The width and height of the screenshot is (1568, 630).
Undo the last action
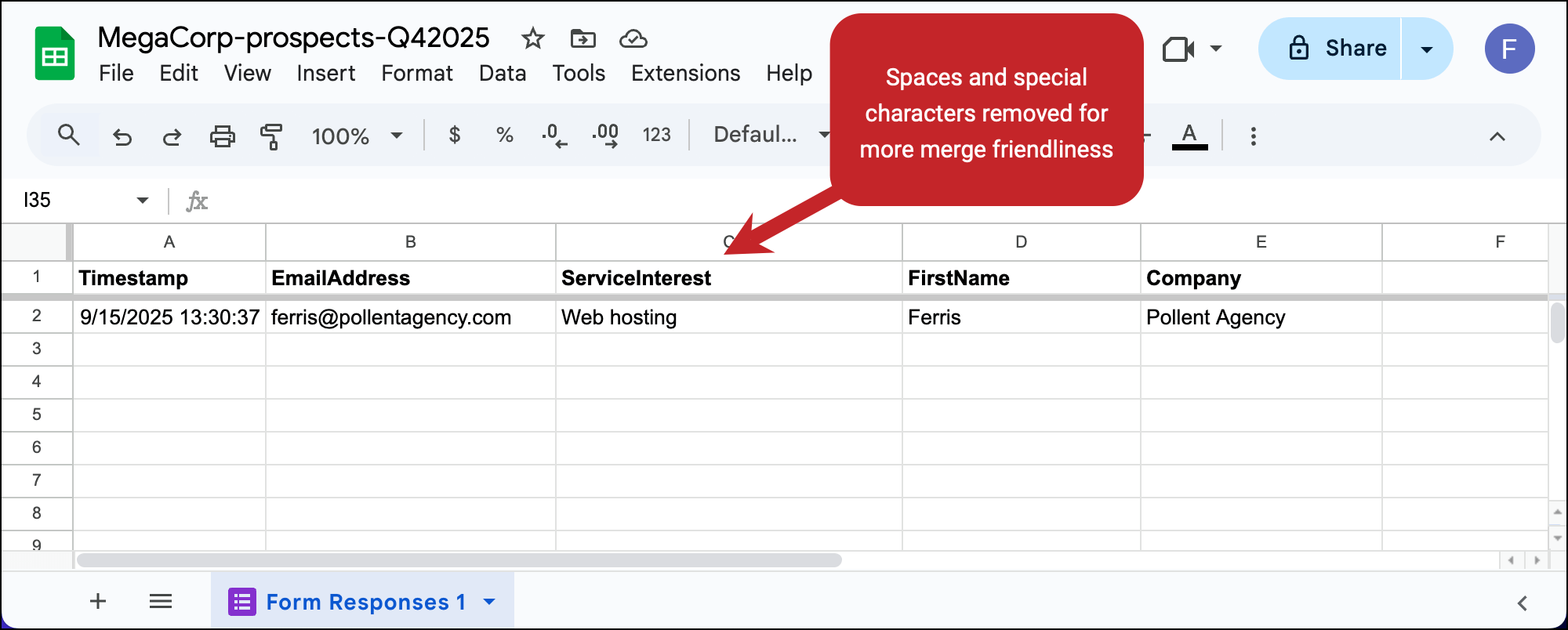(x=122, y=136)
